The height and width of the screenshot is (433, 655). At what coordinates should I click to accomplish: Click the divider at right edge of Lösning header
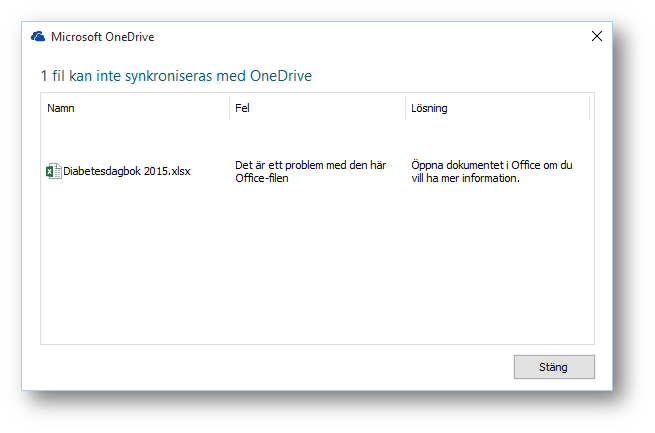589,108
